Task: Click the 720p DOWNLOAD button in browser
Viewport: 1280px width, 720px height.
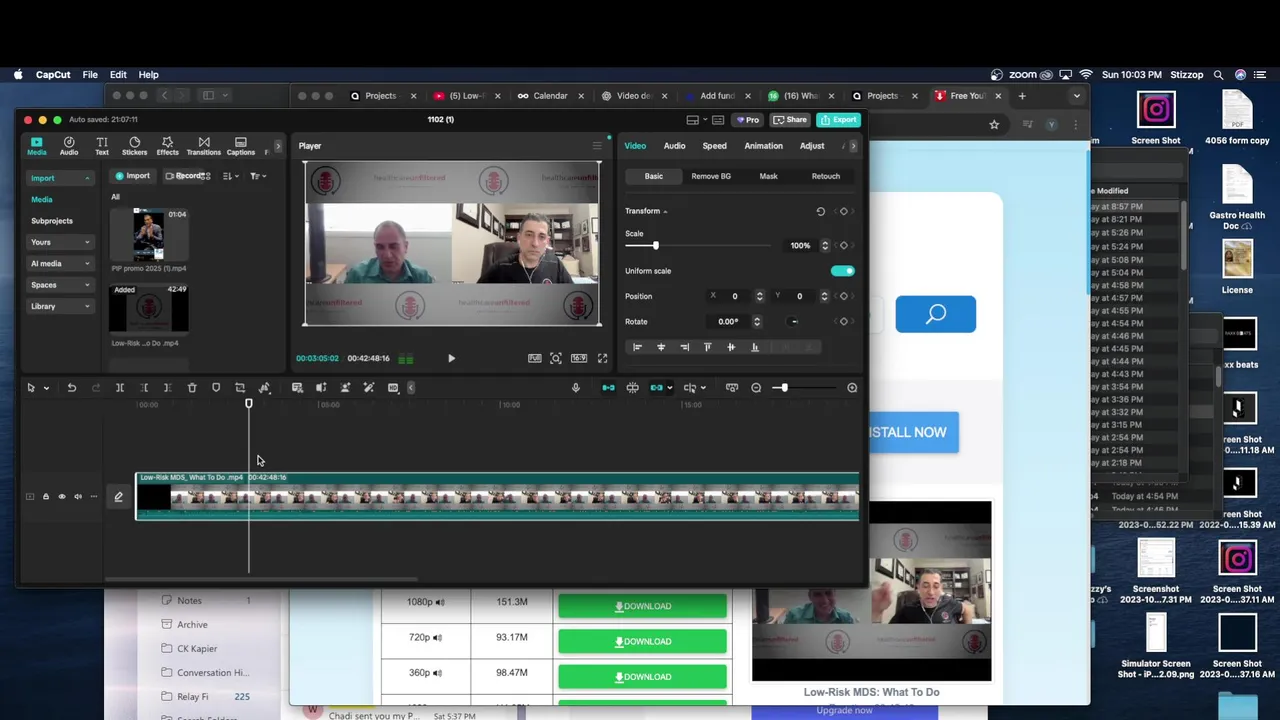Action: coord(642,641)
